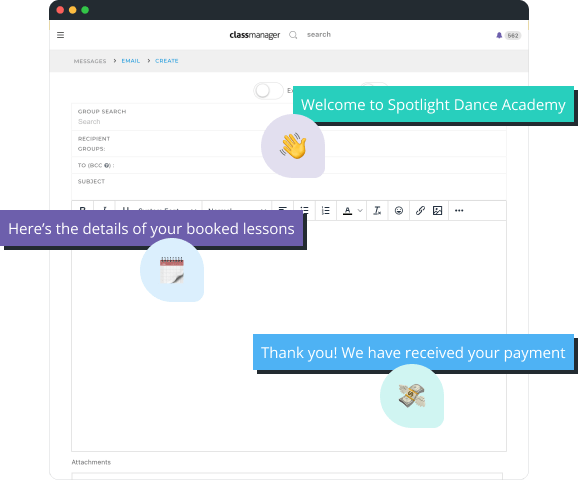Expand the text color dropdown arrow
Screen dimensions: 578x480
click(x=360, y=211)
